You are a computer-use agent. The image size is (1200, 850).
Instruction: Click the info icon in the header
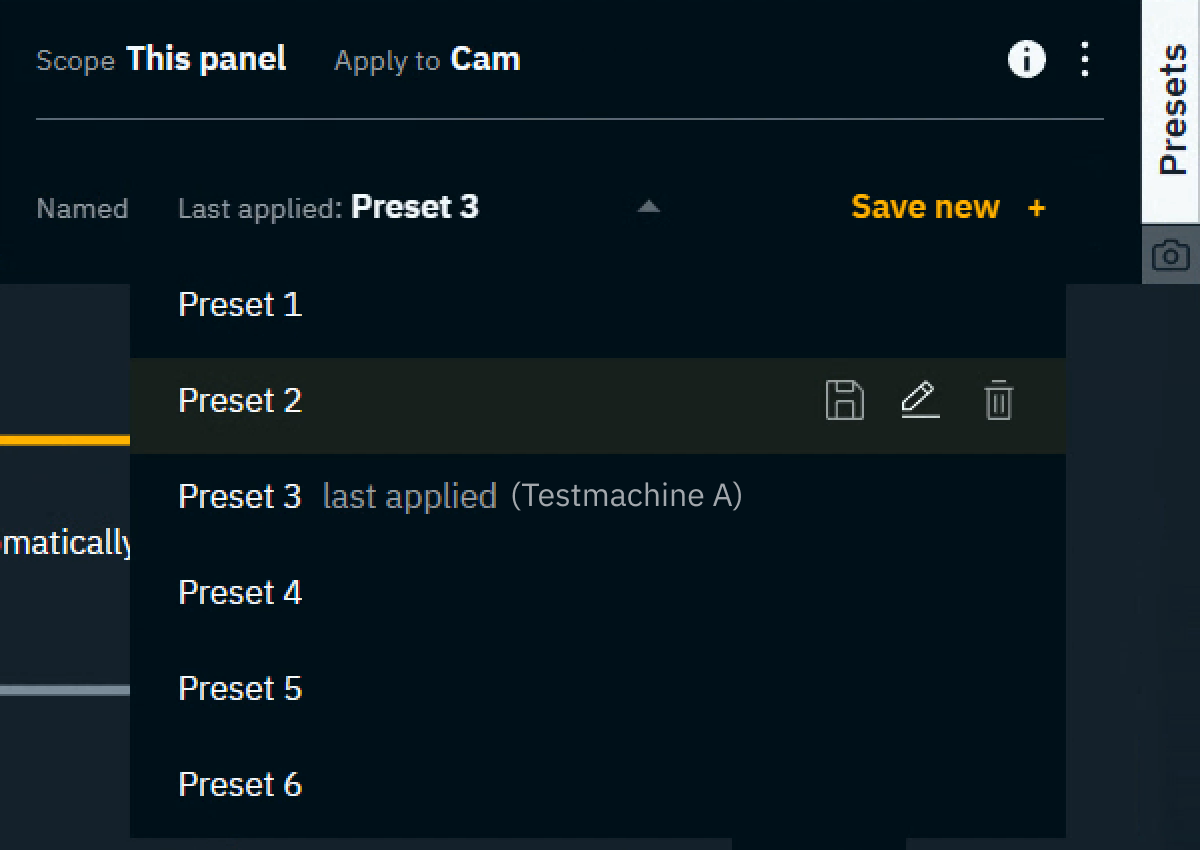(x=1026, y=60)
